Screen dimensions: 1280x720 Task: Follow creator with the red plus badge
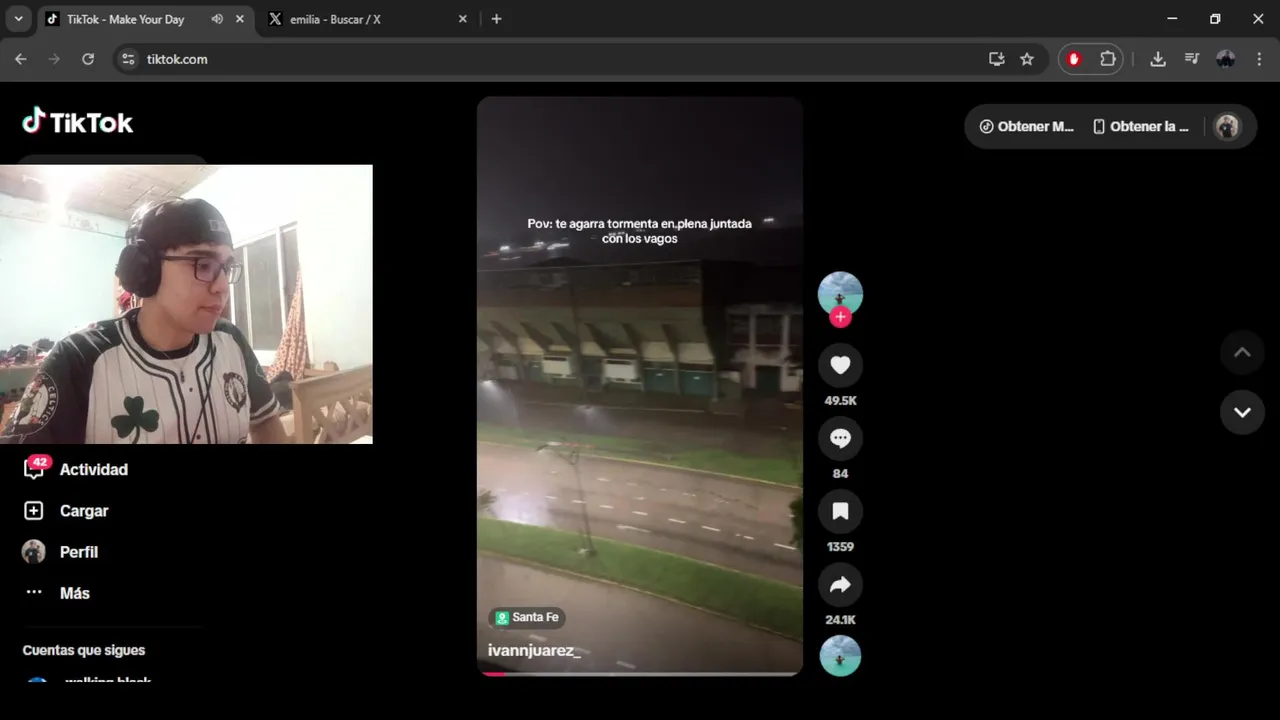pos(840,317)
